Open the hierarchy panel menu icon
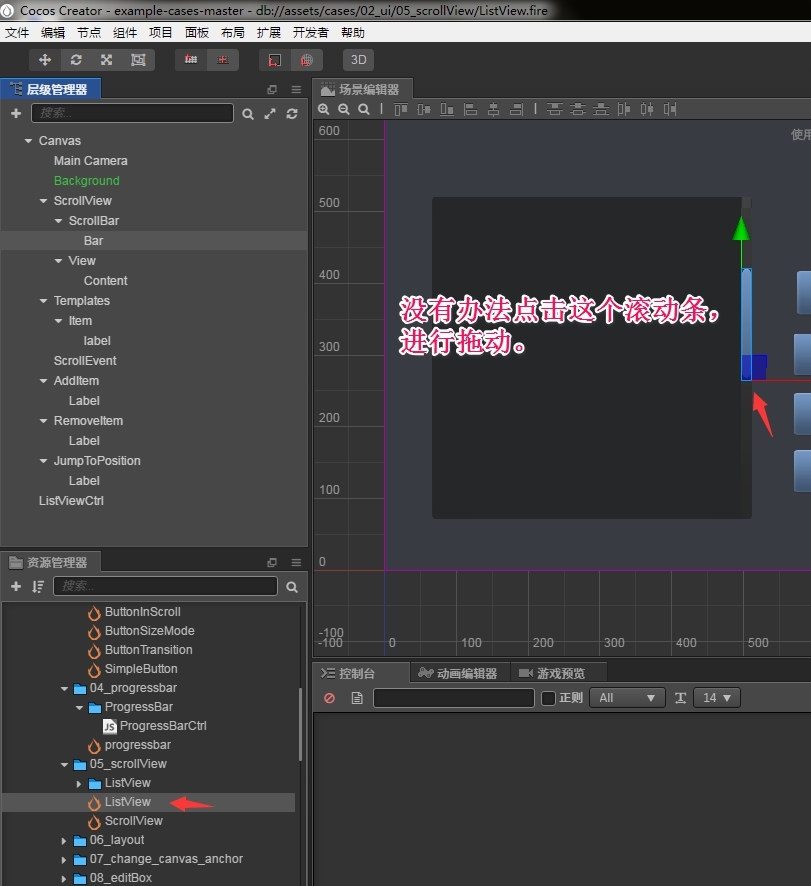 296,89
